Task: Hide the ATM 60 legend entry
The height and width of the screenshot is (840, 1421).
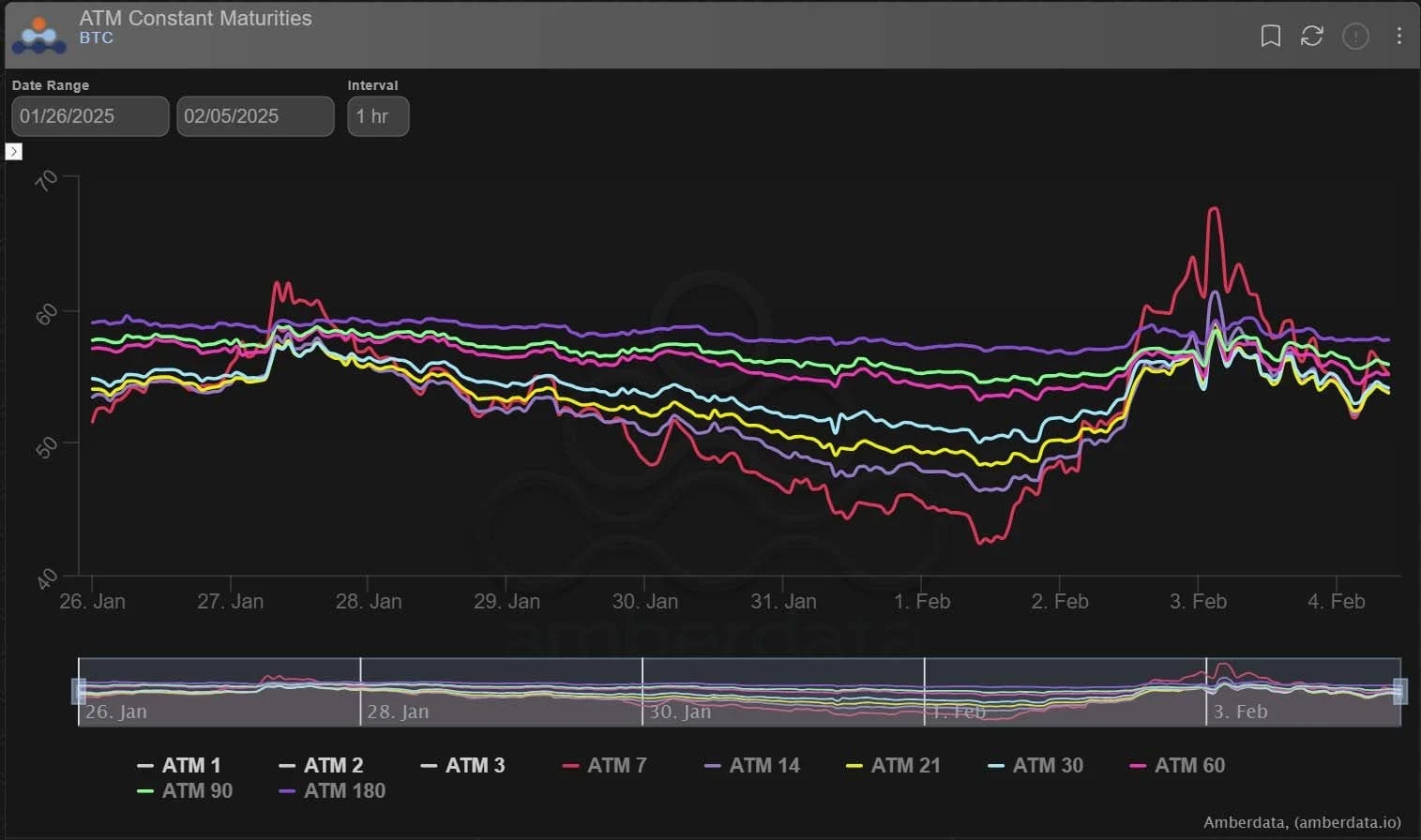Action: click(1178, 766)
